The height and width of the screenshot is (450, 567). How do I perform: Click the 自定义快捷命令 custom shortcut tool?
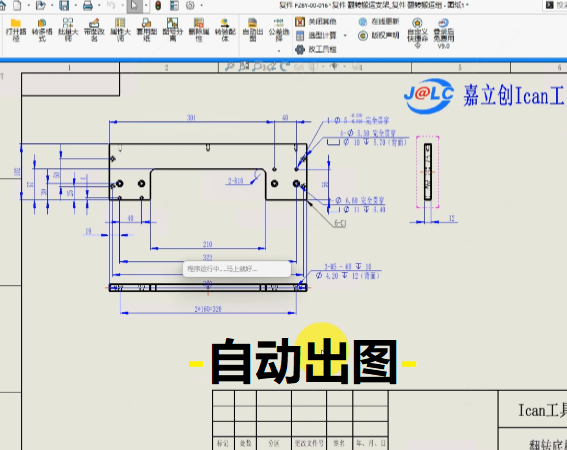417,33
